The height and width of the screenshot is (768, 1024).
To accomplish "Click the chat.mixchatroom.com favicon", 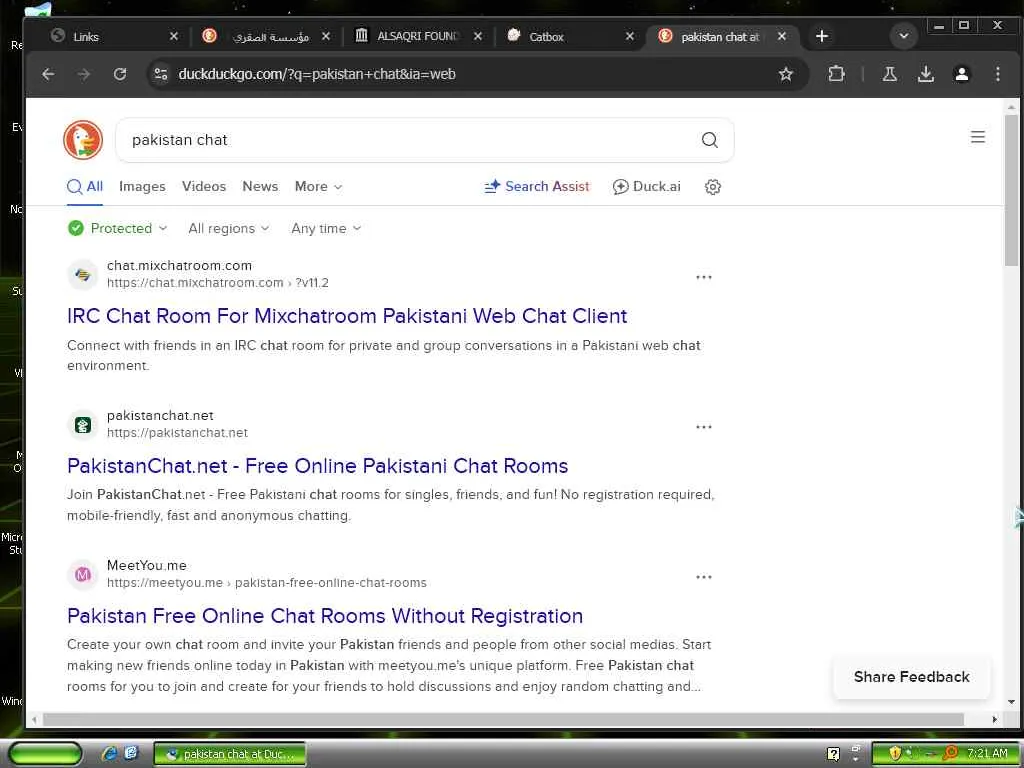I will [82, 275].
